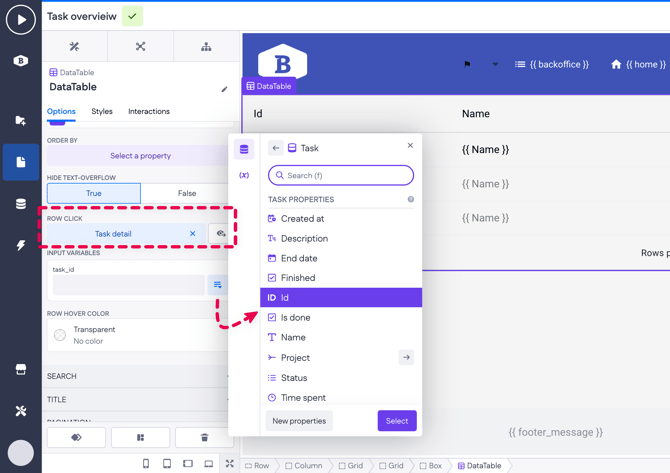Click the property search input field
This screenshot has width=670, height=473.
point(341,175)
